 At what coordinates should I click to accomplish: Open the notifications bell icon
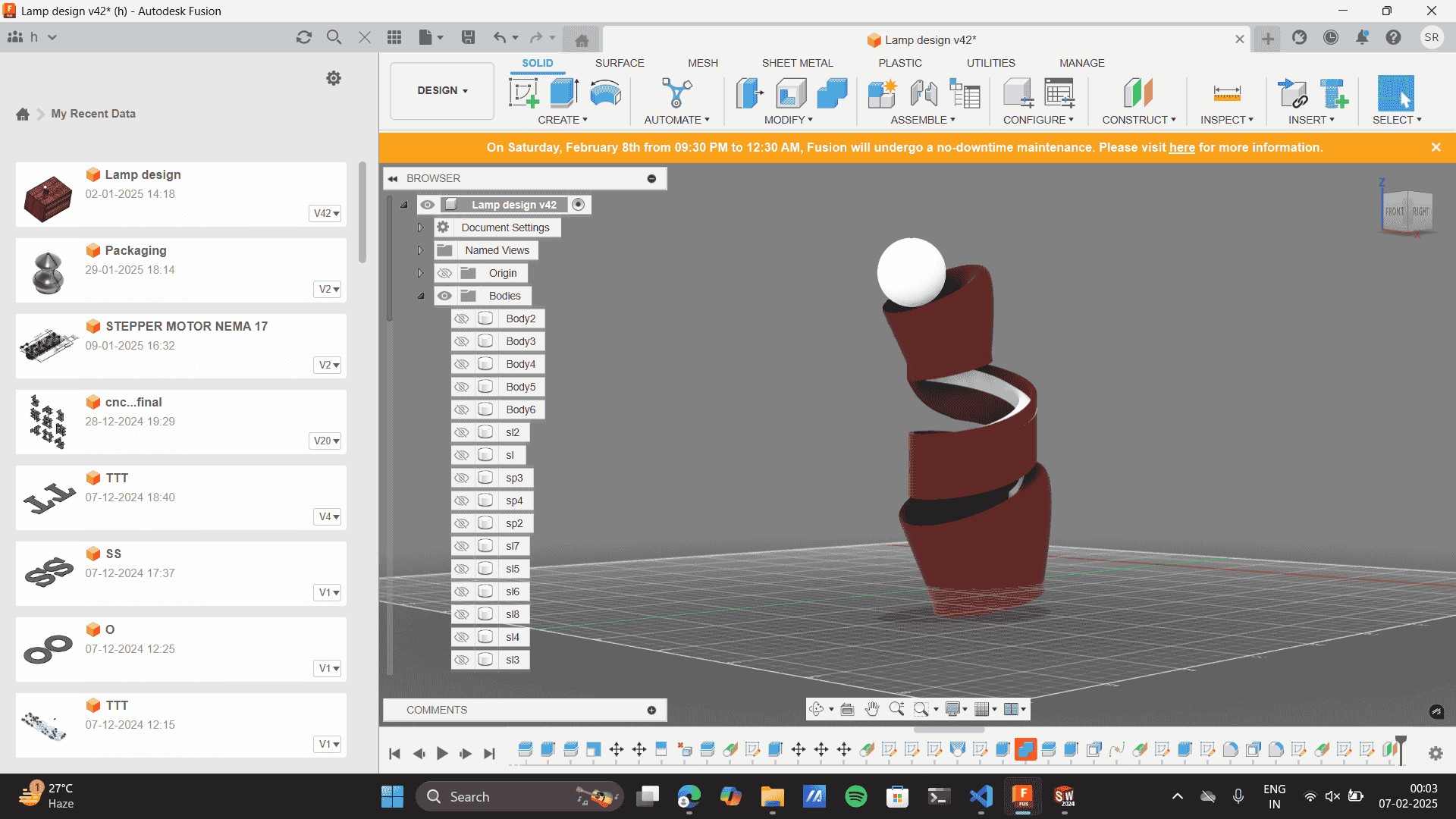[x=1362, y=37]
